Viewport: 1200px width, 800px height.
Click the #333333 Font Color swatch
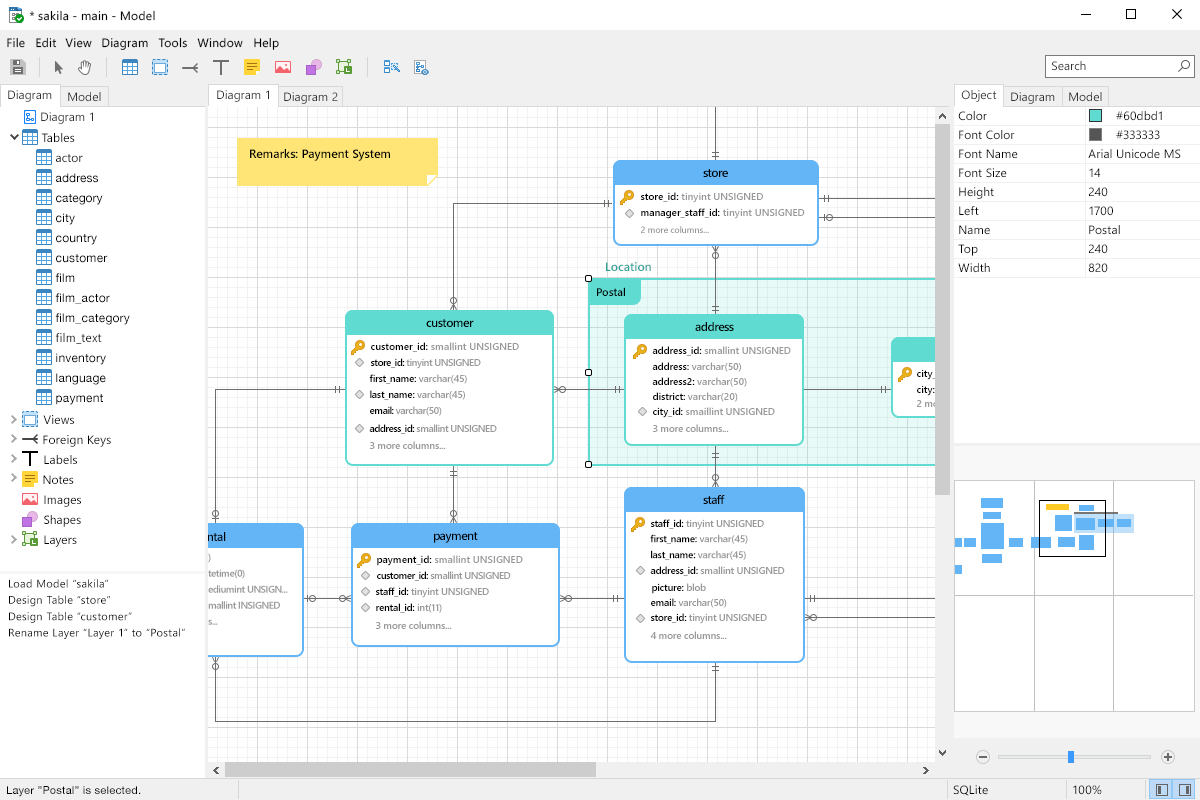tap(1095, 135)
